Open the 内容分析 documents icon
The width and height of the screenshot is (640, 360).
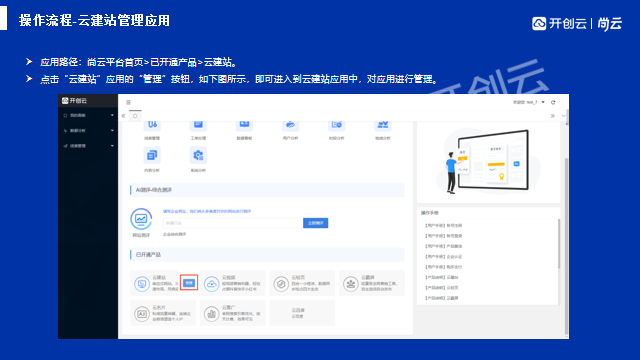(152, 155)
